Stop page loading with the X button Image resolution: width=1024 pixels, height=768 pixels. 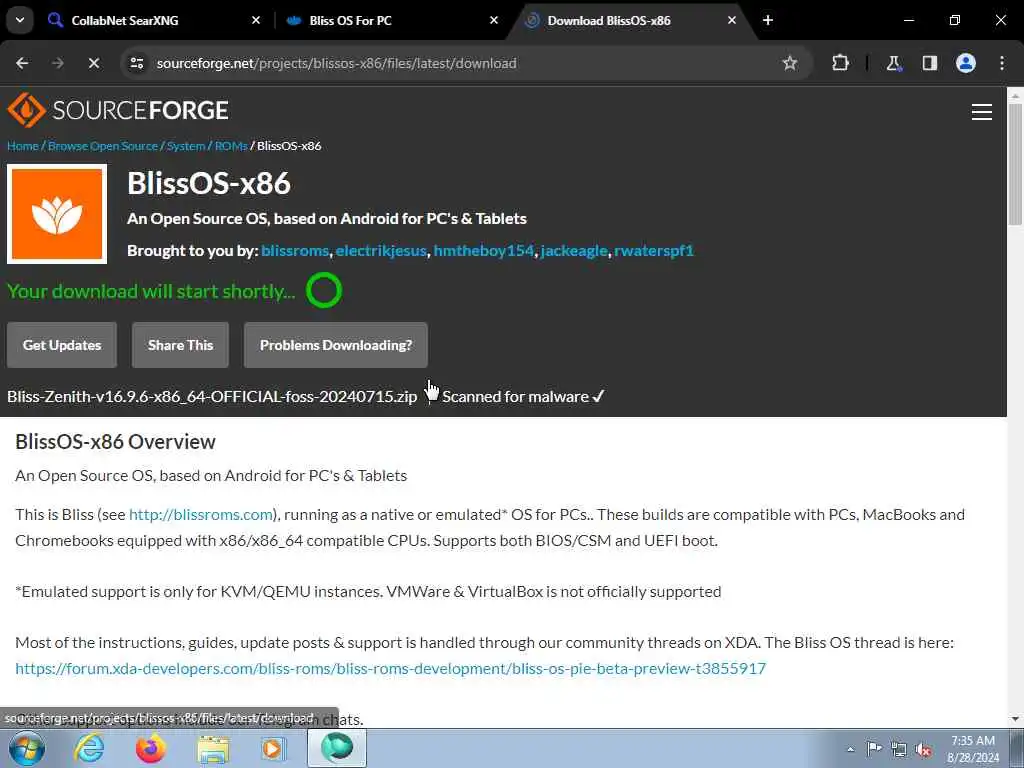[x=94, y=63]
